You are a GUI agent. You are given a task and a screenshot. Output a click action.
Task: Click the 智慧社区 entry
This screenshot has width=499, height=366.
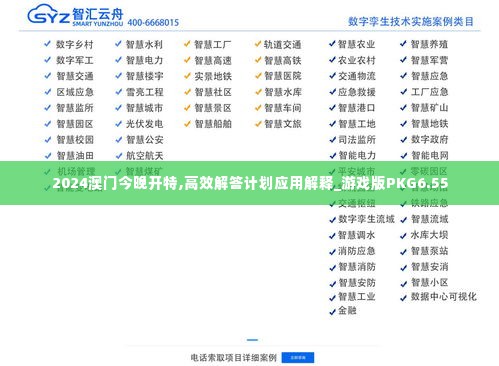213,92
